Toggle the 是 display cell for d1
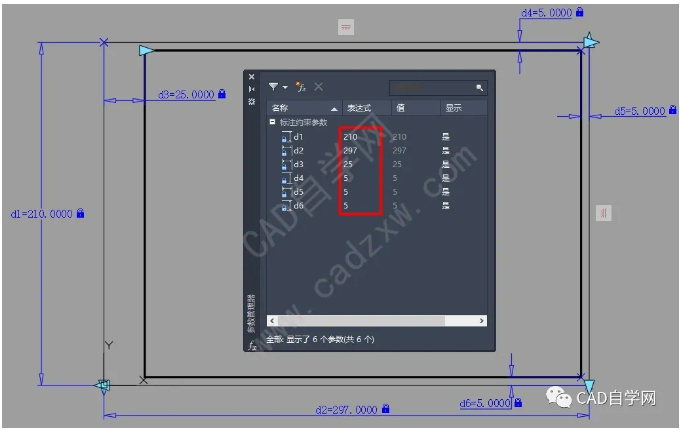685x435 pixels. [446, 137]
